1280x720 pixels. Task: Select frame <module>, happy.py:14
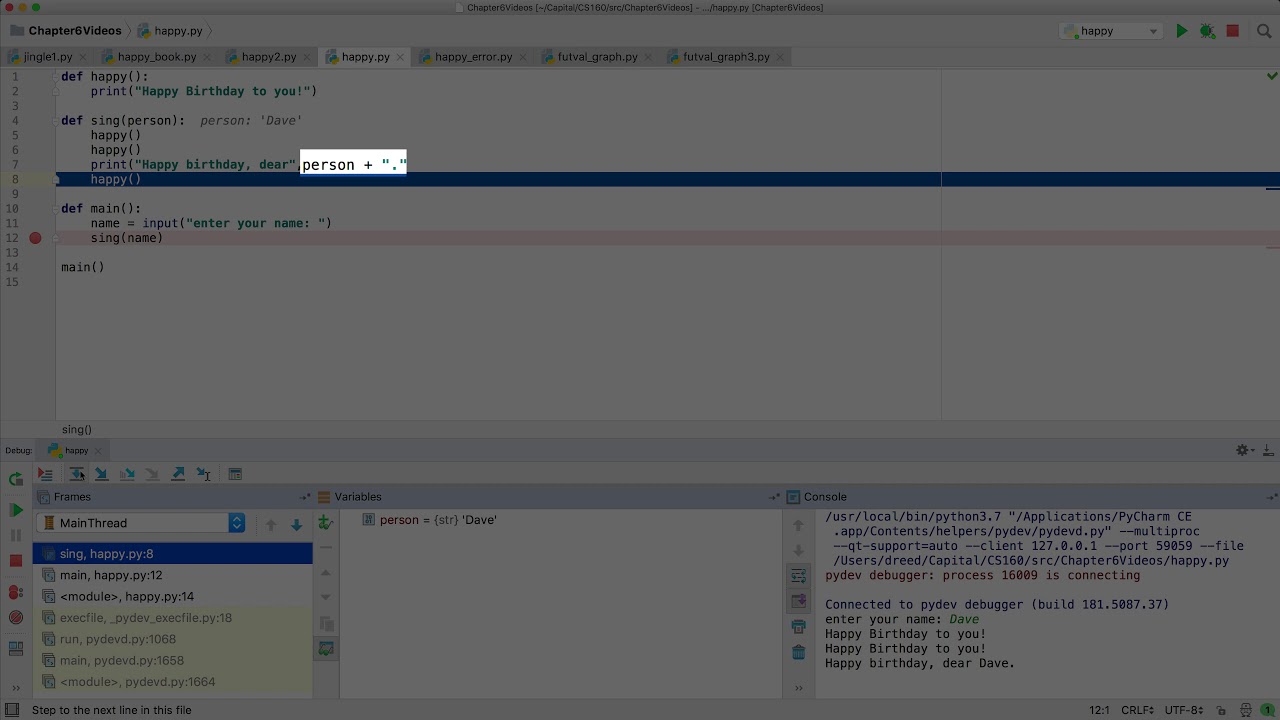pyautogui.click(x=173, y=596)
